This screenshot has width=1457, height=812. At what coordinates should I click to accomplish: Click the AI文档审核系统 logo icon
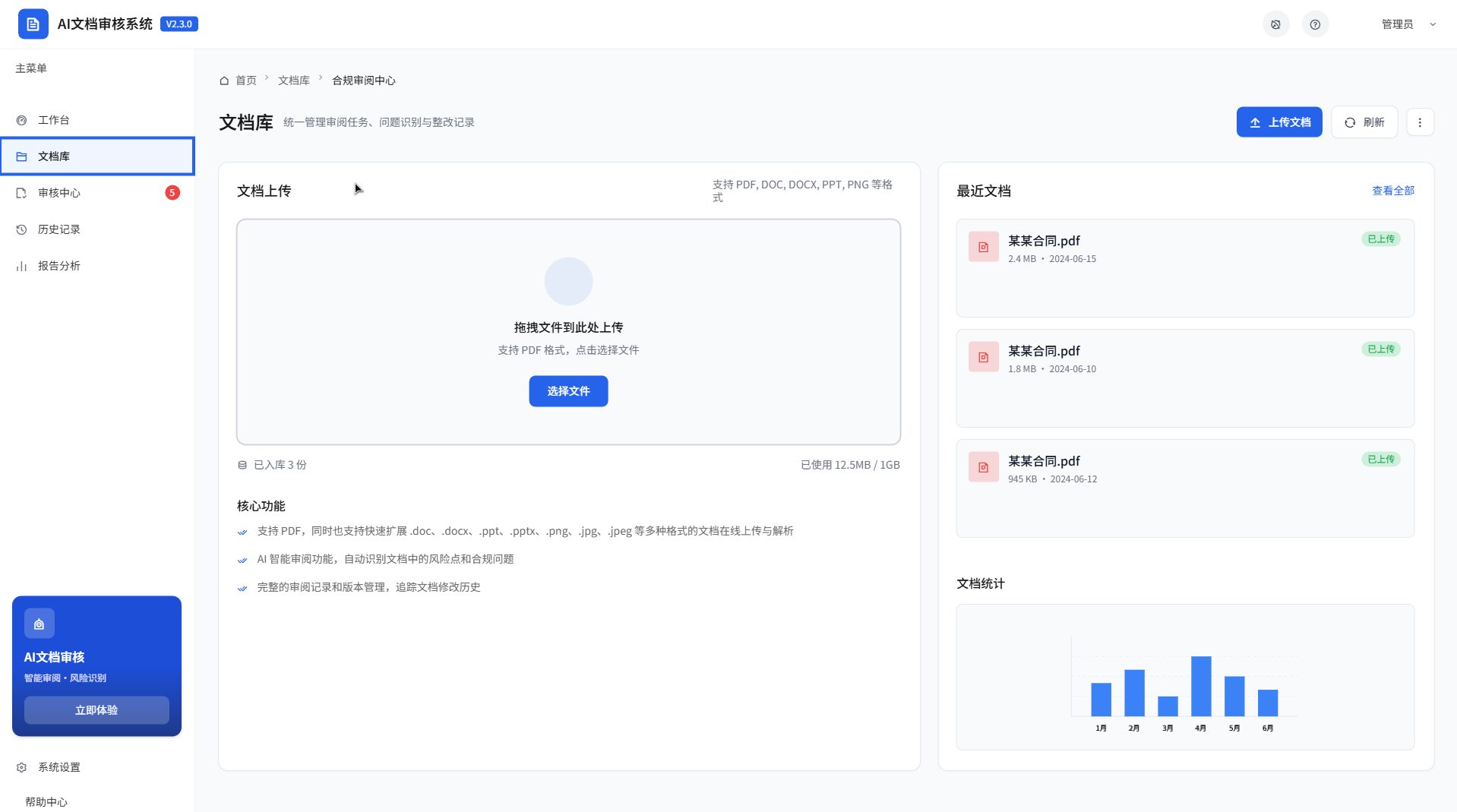(x=33, y=24)
